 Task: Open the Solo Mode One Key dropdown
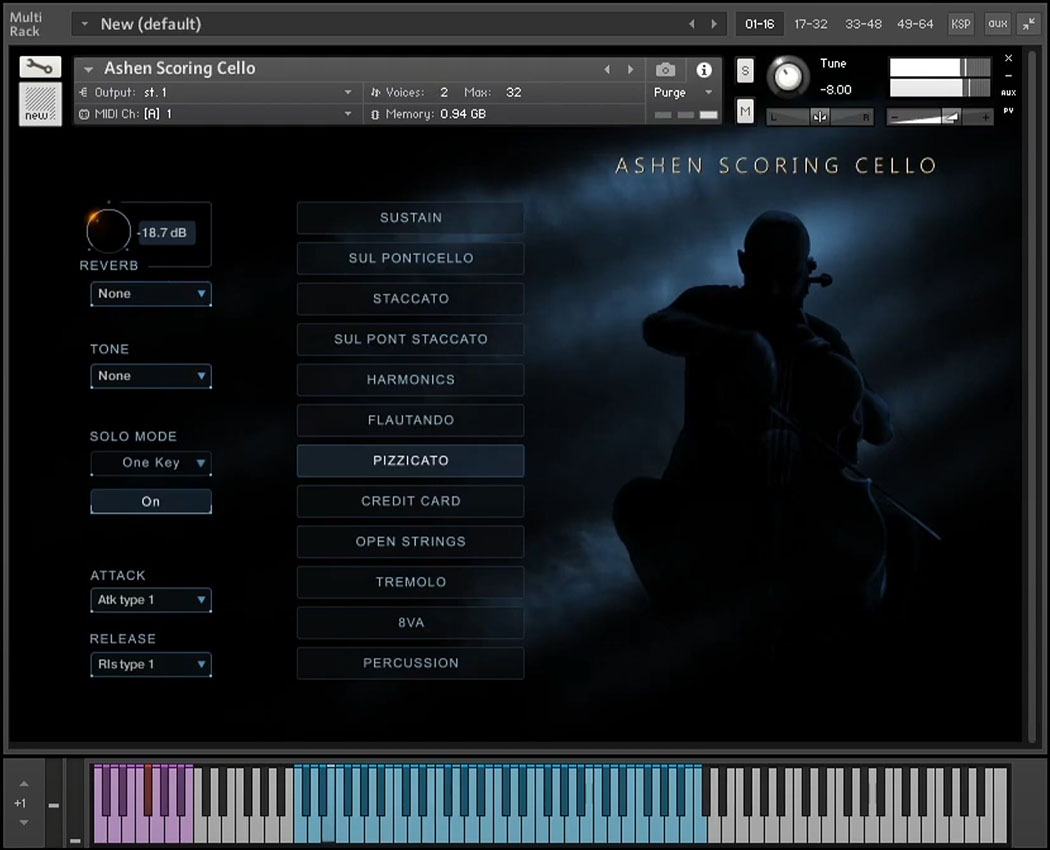pos(151,463)
